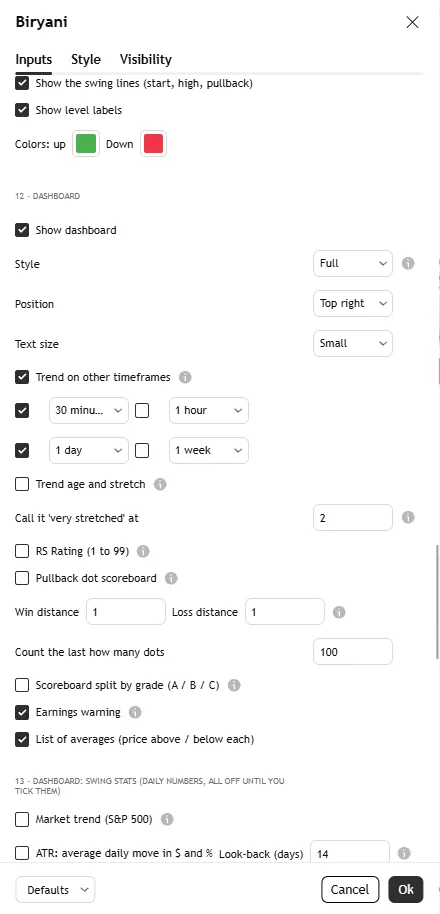
Task: Click the Count the last dots input field
Action: coord(353,652)
